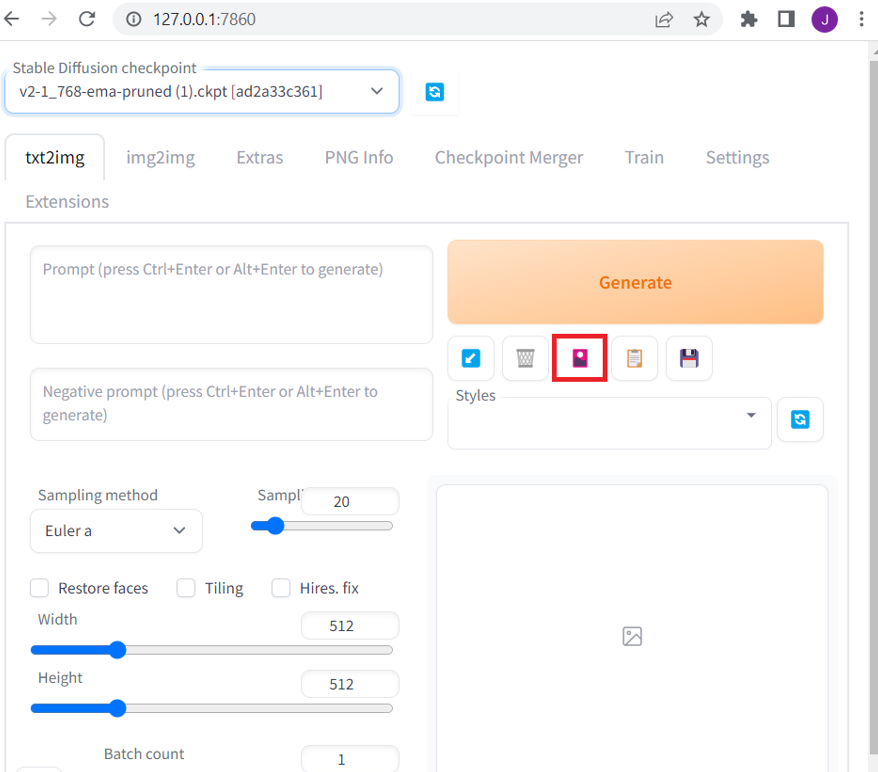
Task: Click the trash can clear prompt icon
Action: click(x=525, y=358)
